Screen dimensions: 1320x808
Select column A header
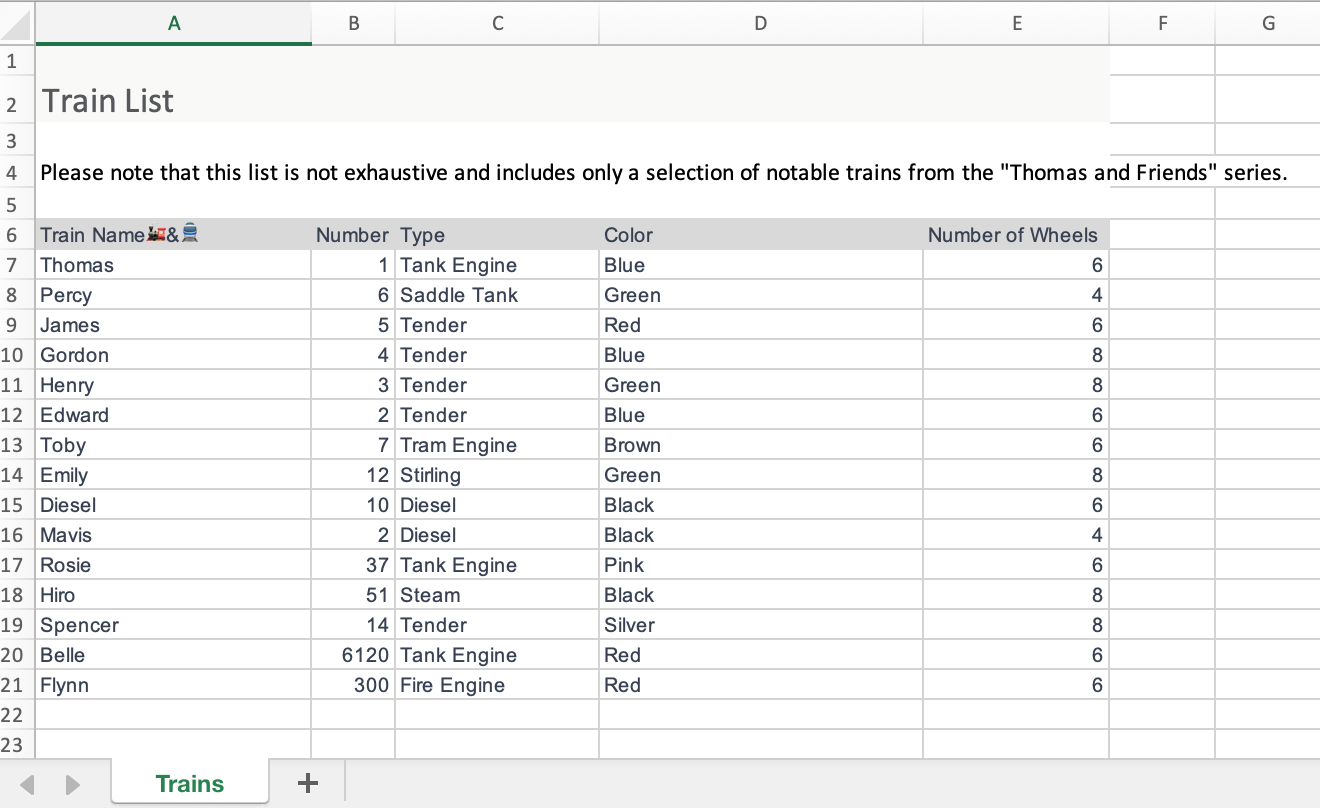(x=174, y=23)
